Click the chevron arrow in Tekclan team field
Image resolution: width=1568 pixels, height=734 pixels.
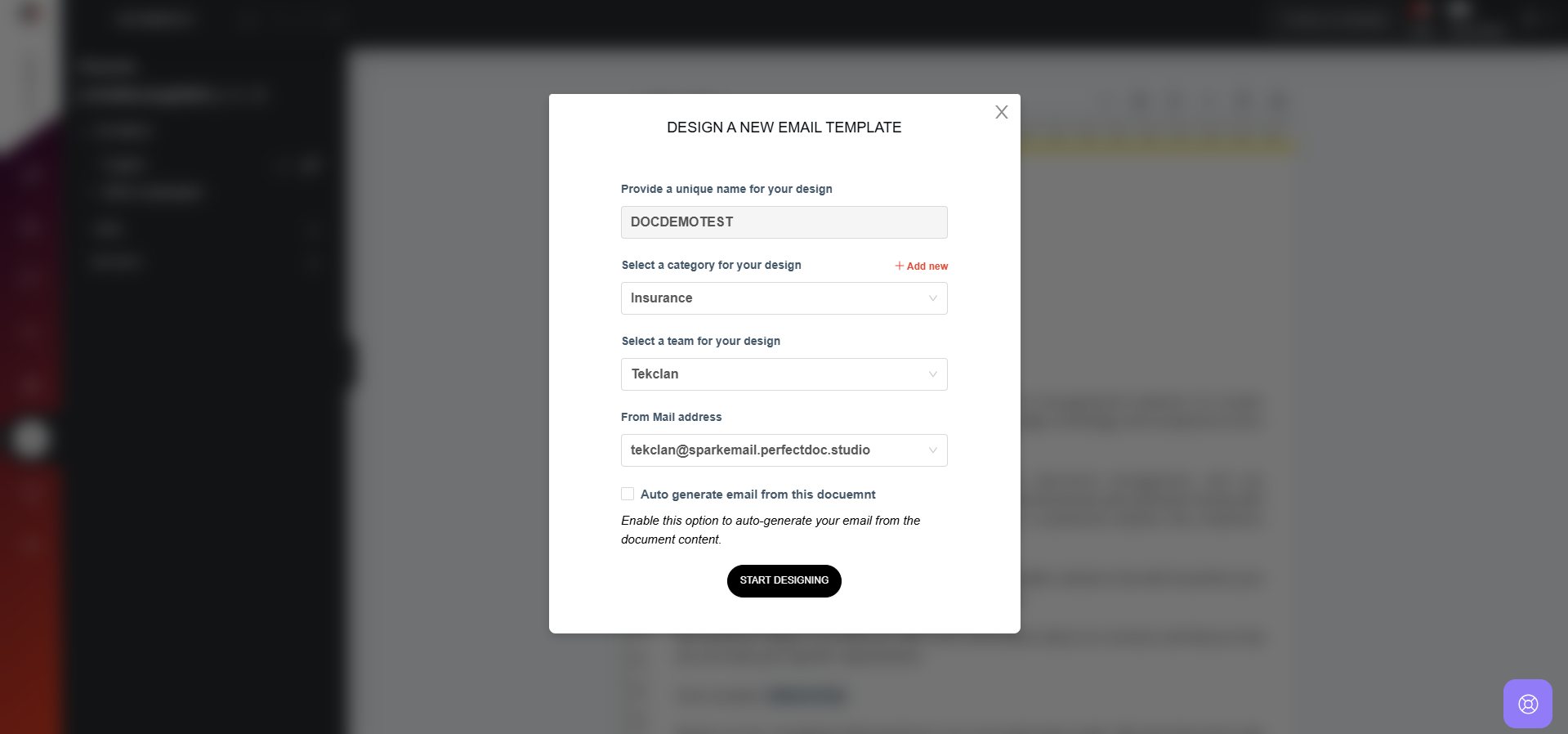pos(932,374)
